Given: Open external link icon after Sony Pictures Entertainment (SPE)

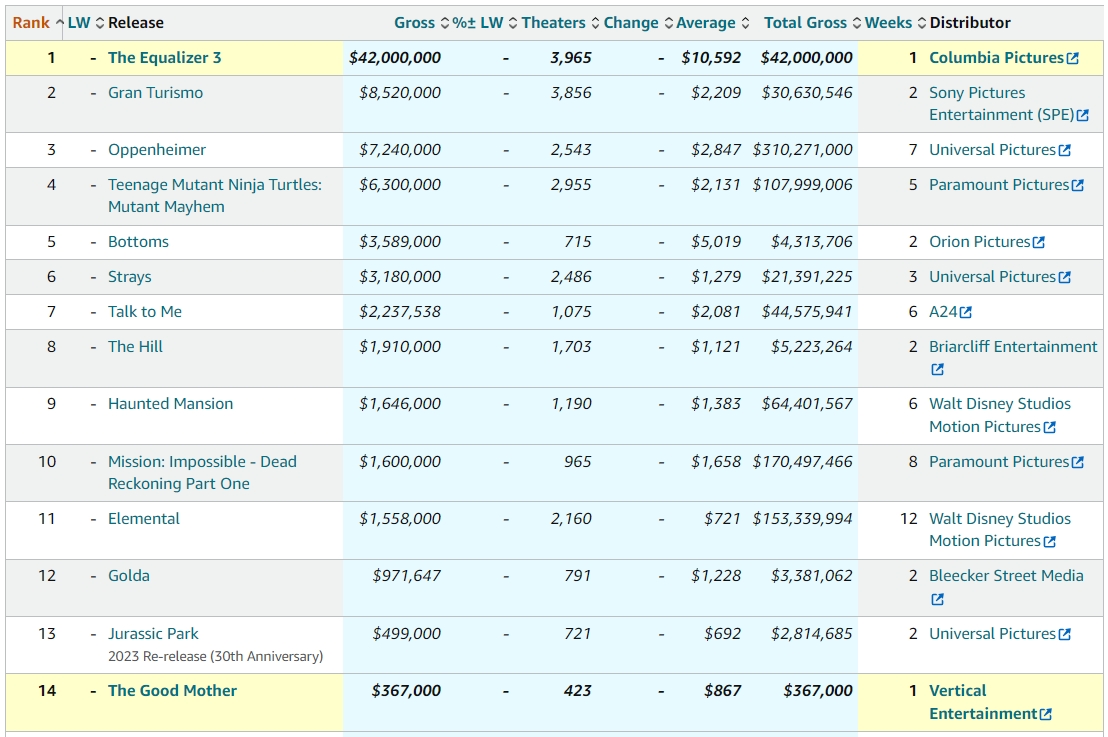Looking at the screenshot, I should tap(1083, 115).
